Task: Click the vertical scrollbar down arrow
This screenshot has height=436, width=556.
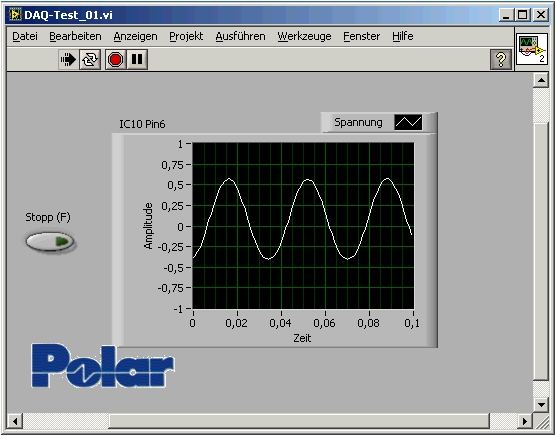Action: (x=541, y=404)
